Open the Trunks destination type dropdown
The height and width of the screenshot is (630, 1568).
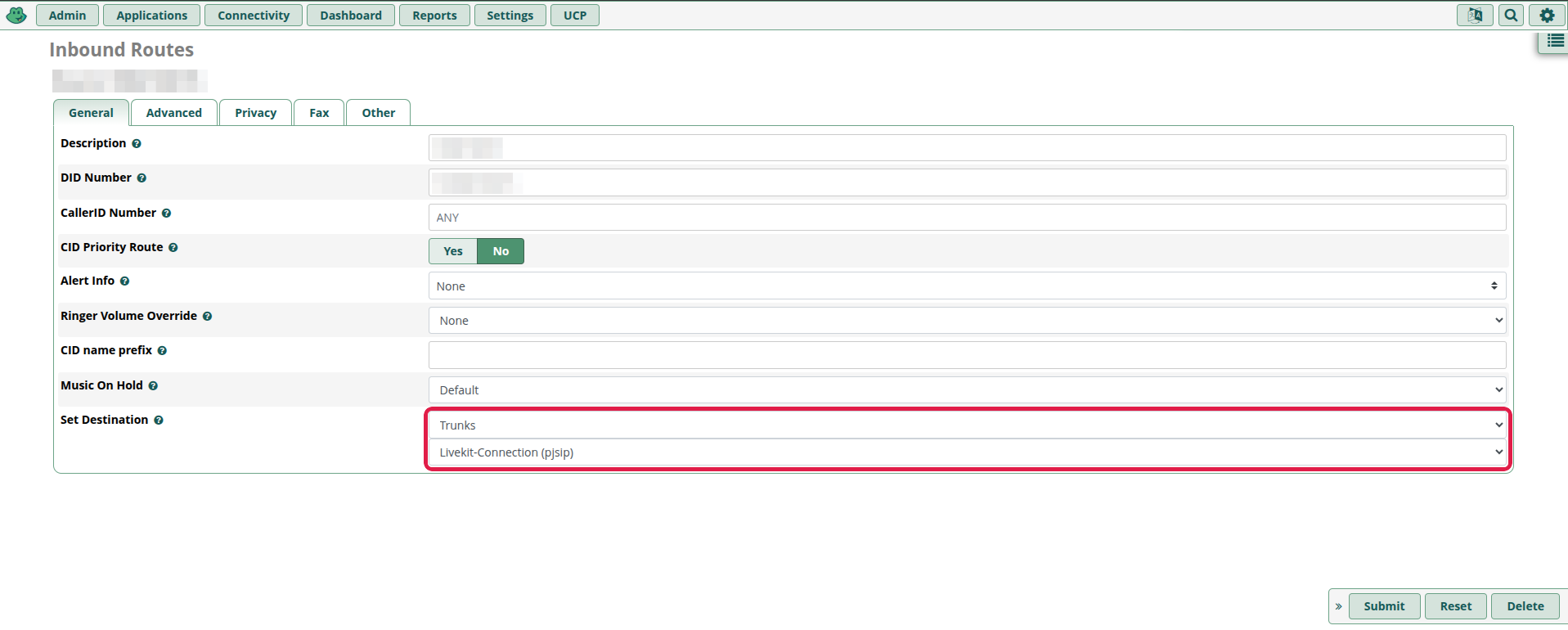click(x=967, y=425)
